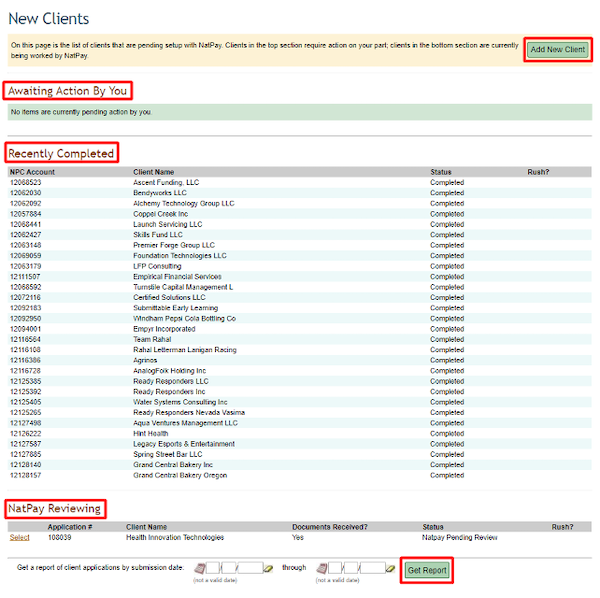Image resolution: width=600 pixels, height=598 pixels.
Task: Click the start date month field
Action: tap(214, 567)
